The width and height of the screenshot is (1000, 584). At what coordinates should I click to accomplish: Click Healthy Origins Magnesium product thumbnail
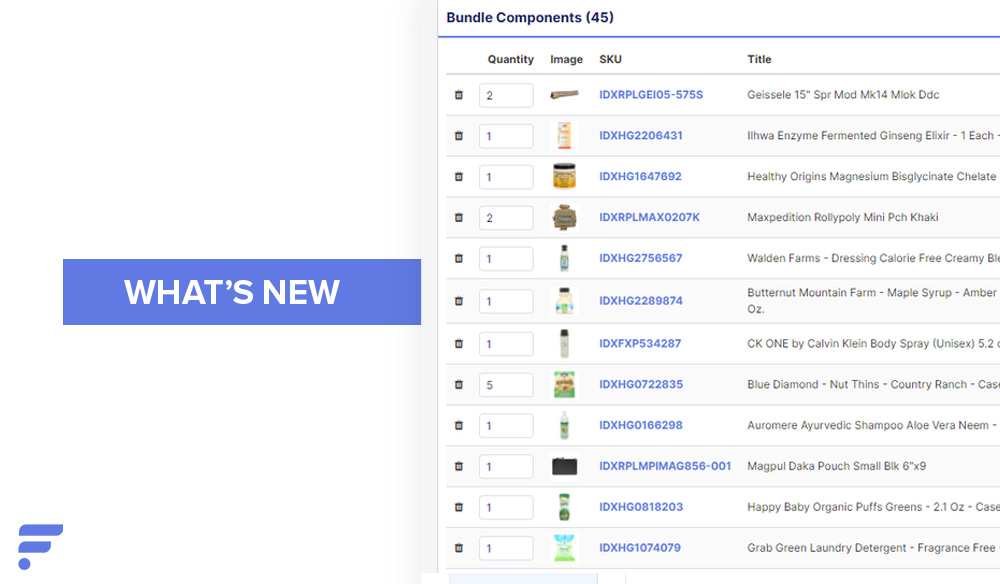pos(565,177)
